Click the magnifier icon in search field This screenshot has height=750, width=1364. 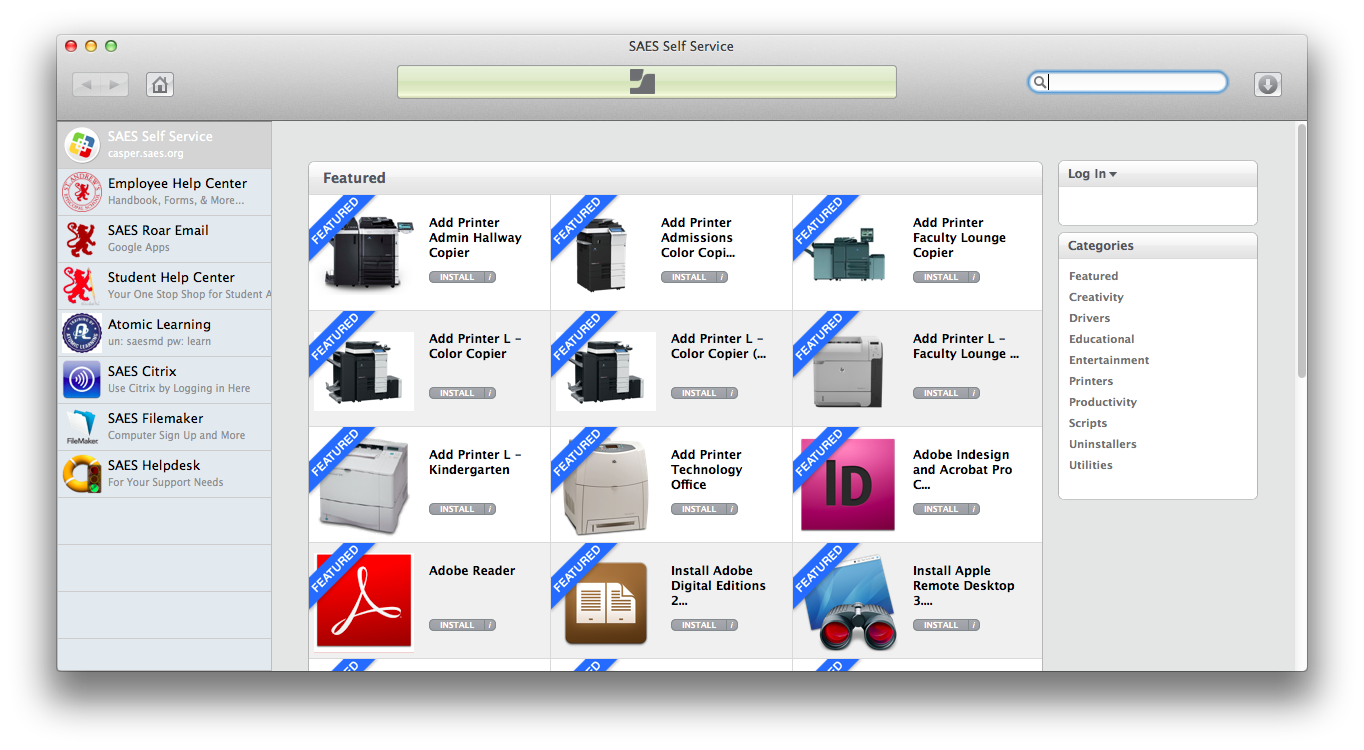point(1039,82)
